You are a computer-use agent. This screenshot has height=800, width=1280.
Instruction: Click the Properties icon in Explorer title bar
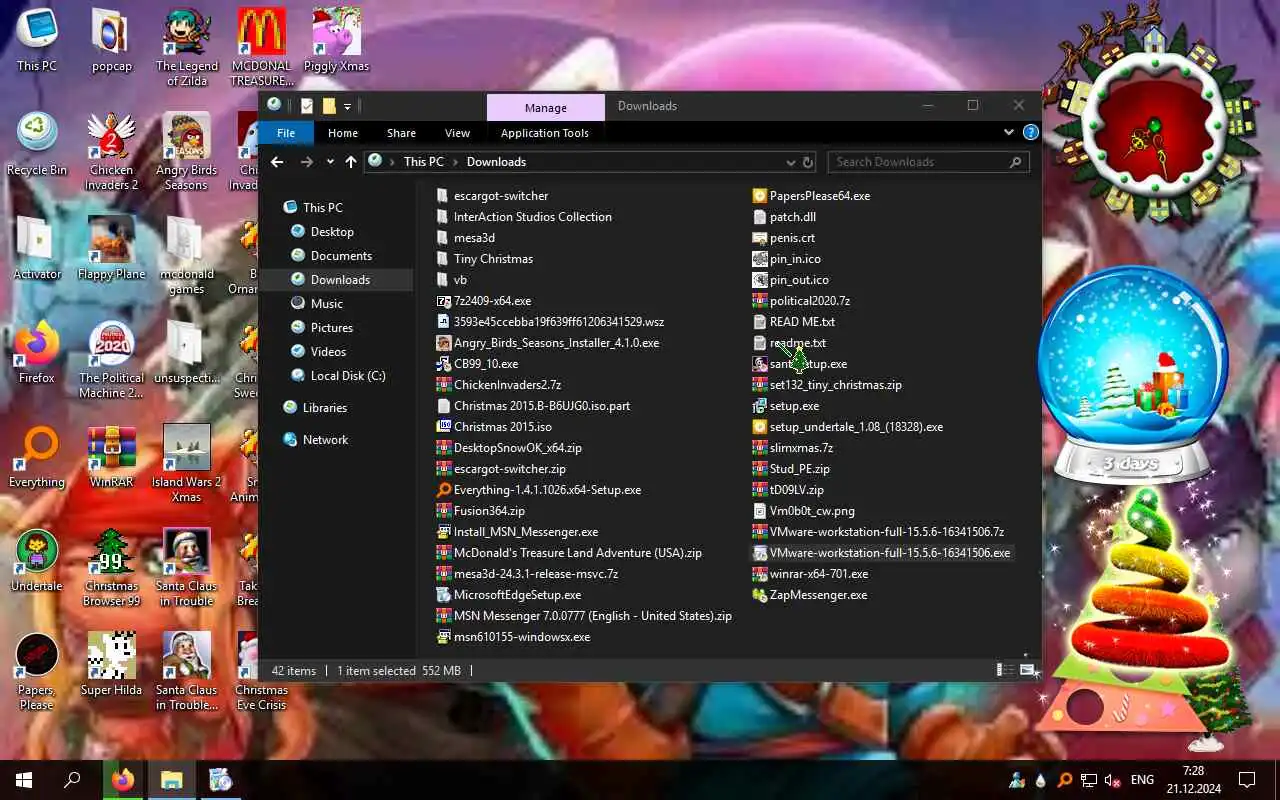[307, 106]
